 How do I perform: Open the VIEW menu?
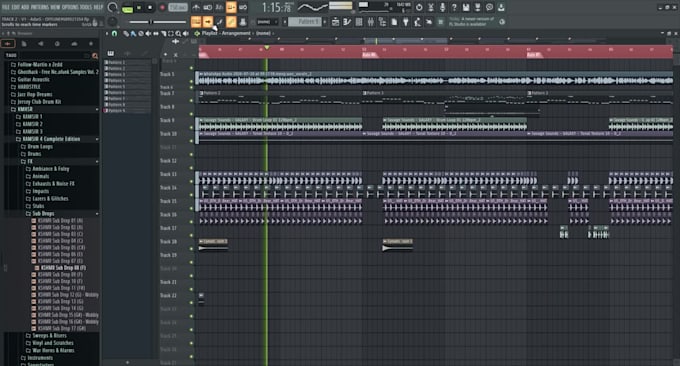(56, 7)
